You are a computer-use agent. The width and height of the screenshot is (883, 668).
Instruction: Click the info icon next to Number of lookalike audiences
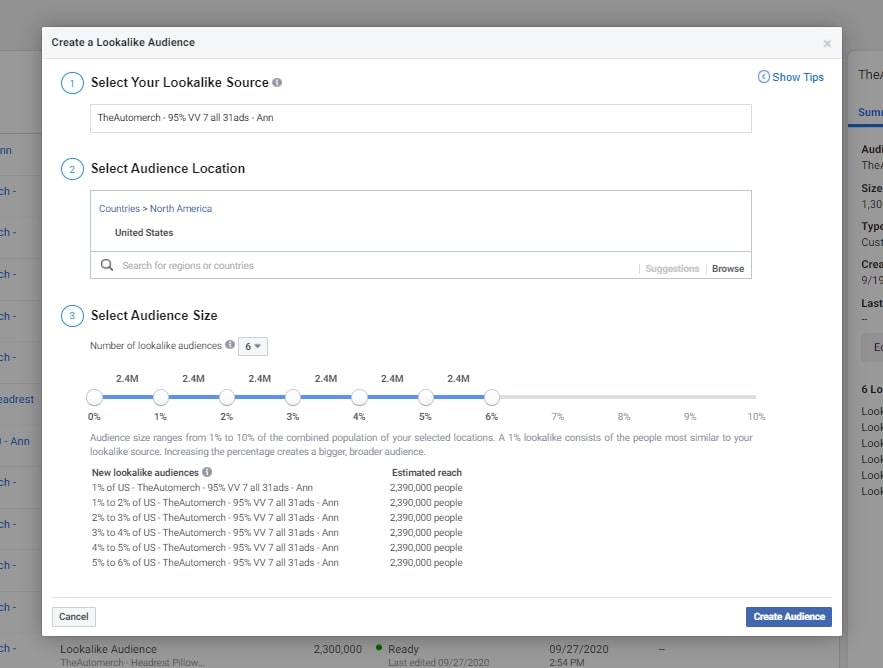click(230, 346)
